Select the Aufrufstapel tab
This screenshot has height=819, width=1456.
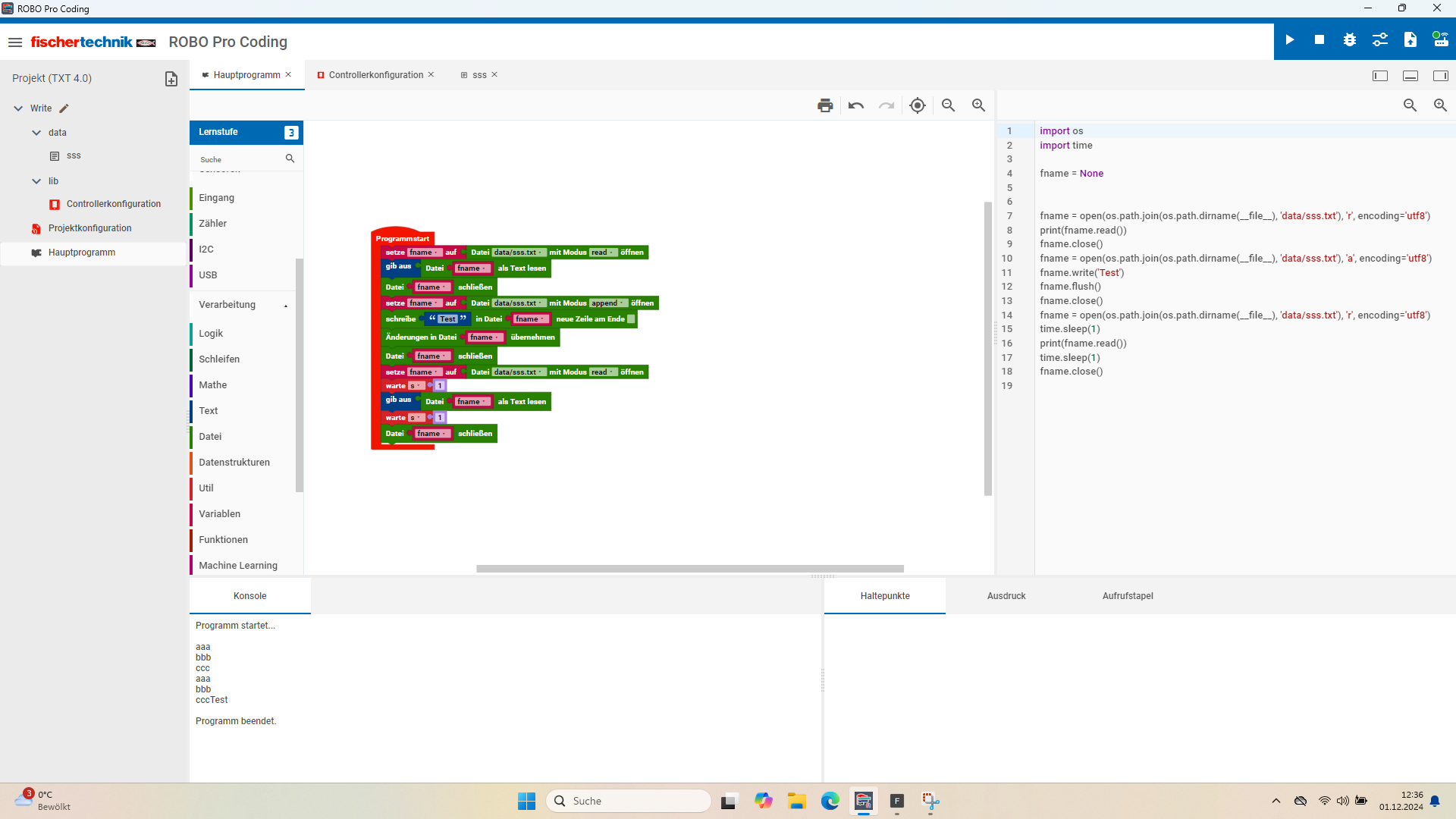point(1128,596)
